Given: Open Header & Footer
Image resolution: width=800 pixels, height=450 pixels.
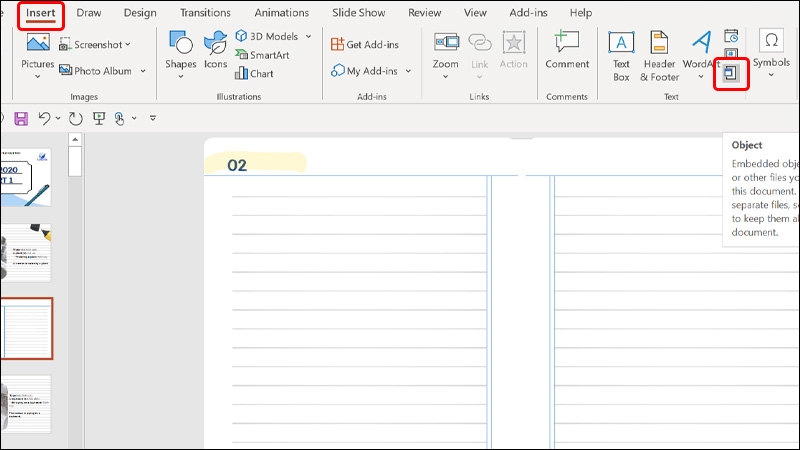Looking at the screenshot, I should tap(659, 56).
